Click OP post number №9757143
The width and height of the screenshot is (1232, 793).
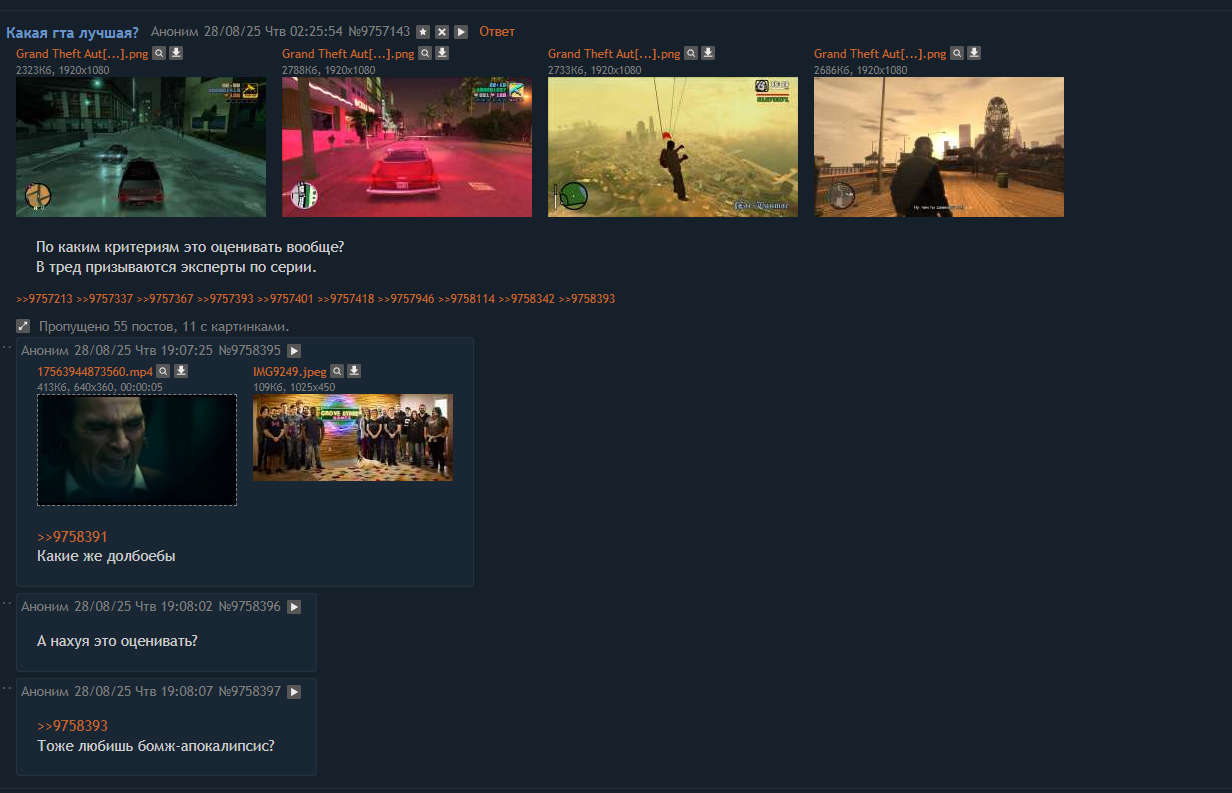pyautogui.click(x=379, y=31)
